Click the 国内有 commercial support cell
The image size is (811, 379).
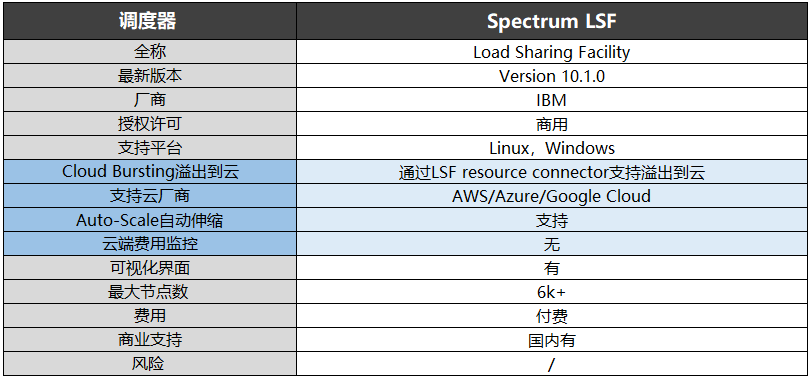552,340
